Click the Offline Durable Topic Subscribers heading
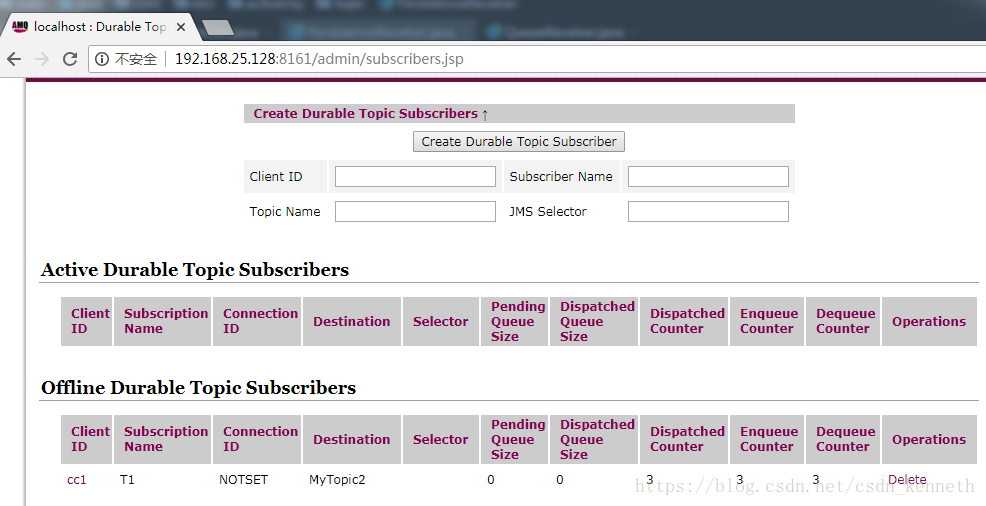 [199, 388]
